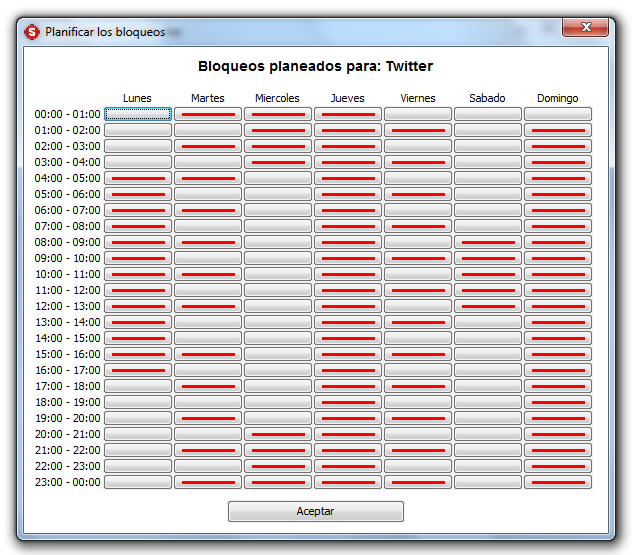
Task: Disable Domingo 18:00 - 19:00 block
Action: [x=558, y=402]
